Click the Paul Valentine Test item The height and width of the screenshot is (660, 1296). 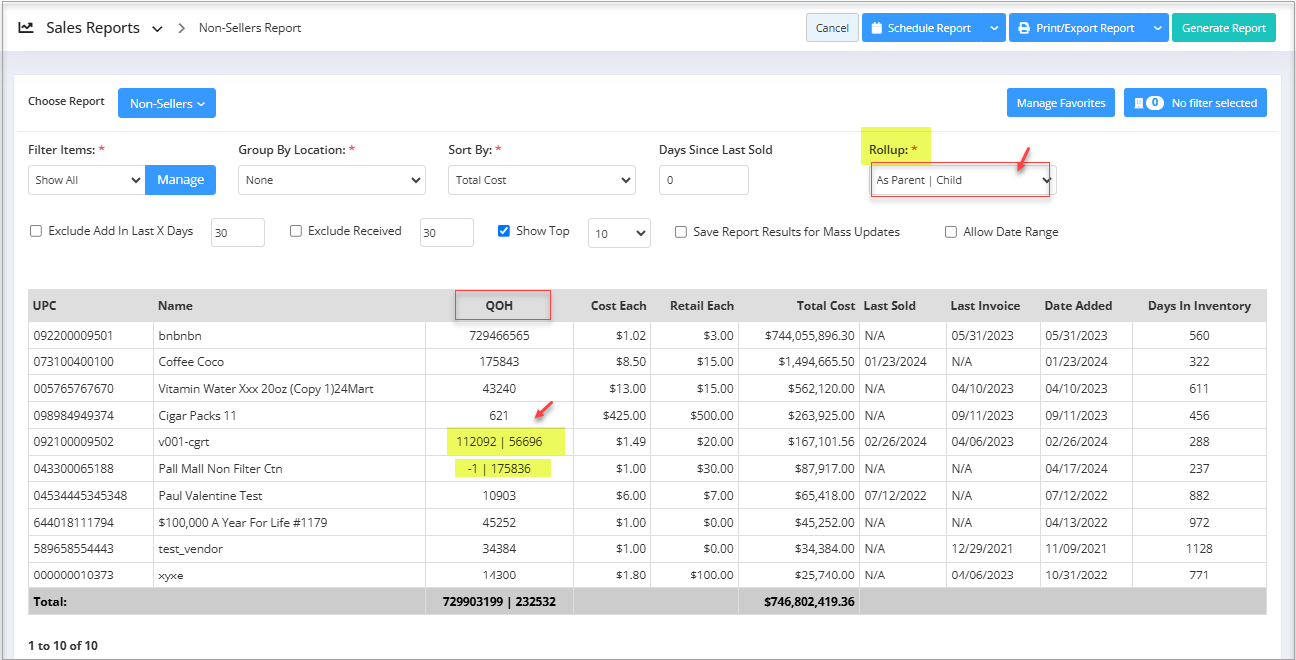point(211,496)
